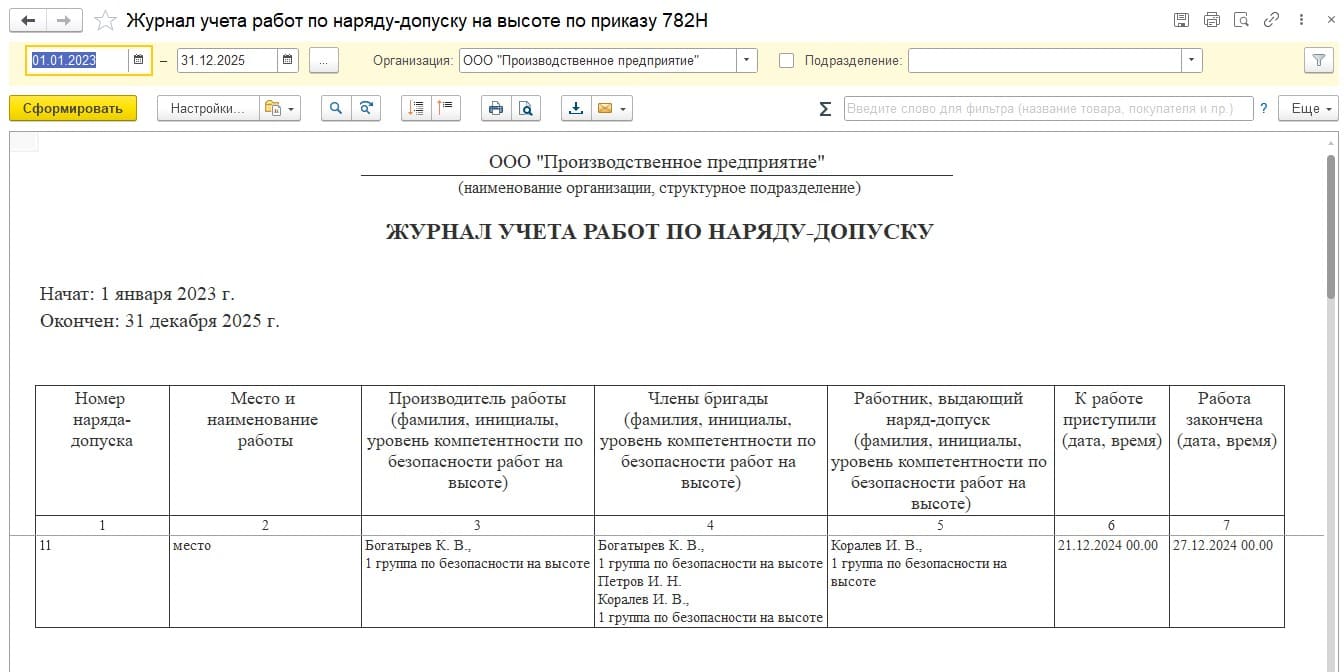Expand the Подразделение dropdown list

tap(1191, 60)
